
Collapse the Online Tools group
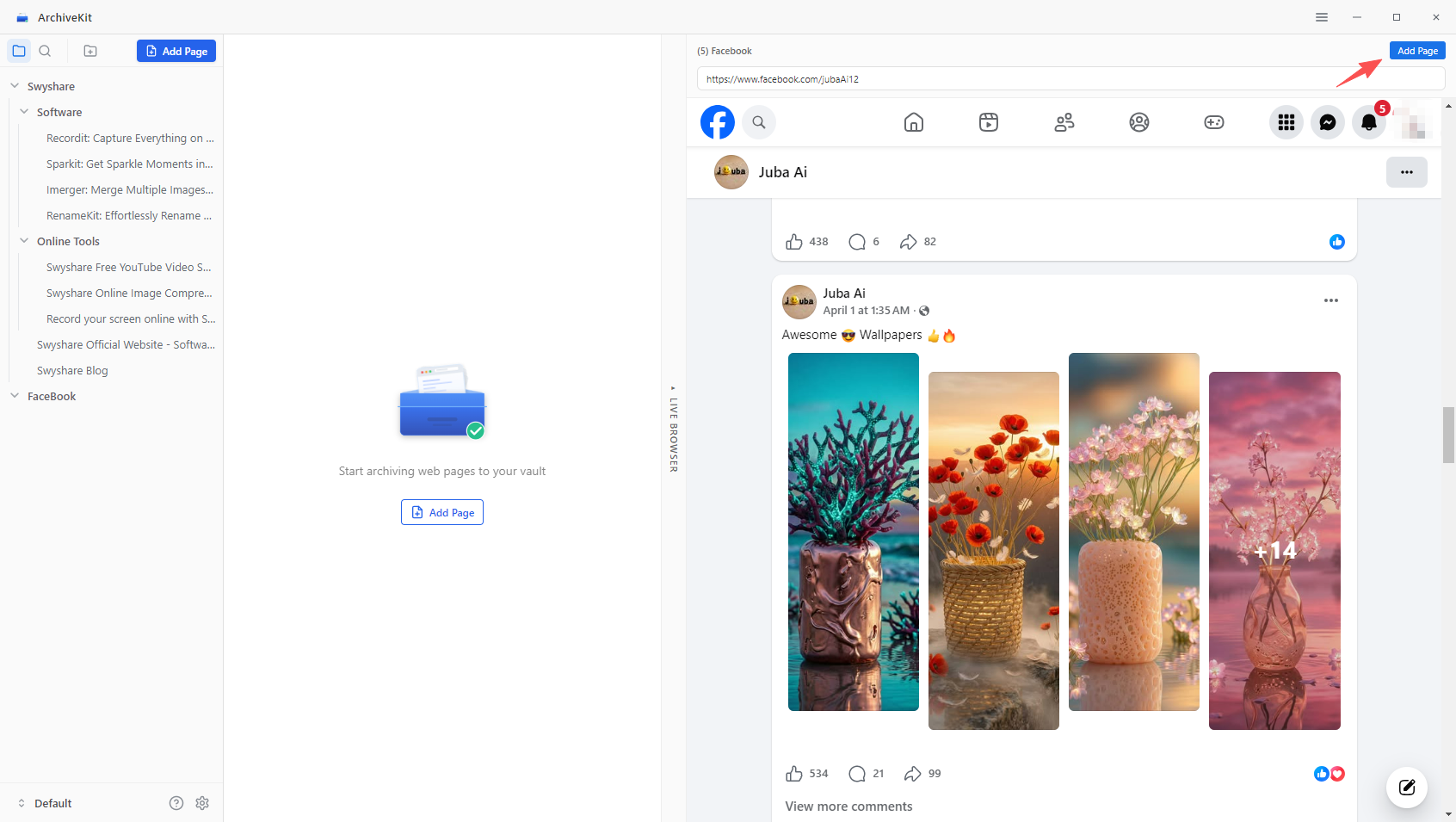point(24,241)
